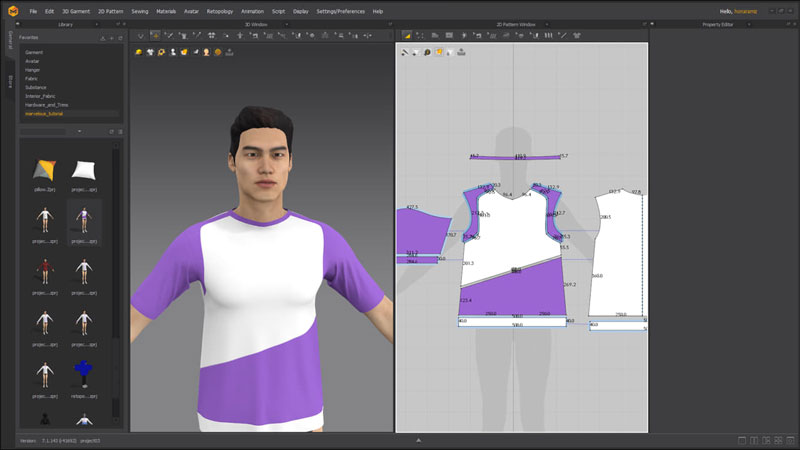Select the pillow project thumbnail

point(43,170)
